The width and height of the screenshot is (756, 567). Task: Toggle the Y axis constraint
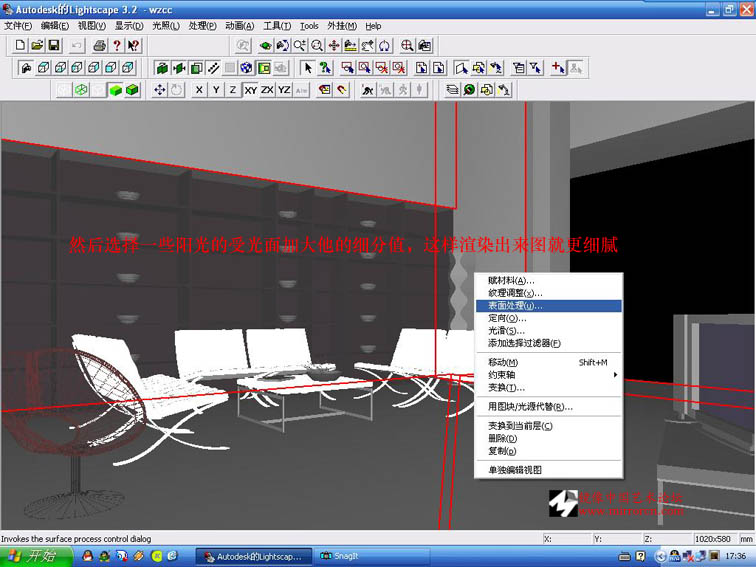[x=216, y=90]
